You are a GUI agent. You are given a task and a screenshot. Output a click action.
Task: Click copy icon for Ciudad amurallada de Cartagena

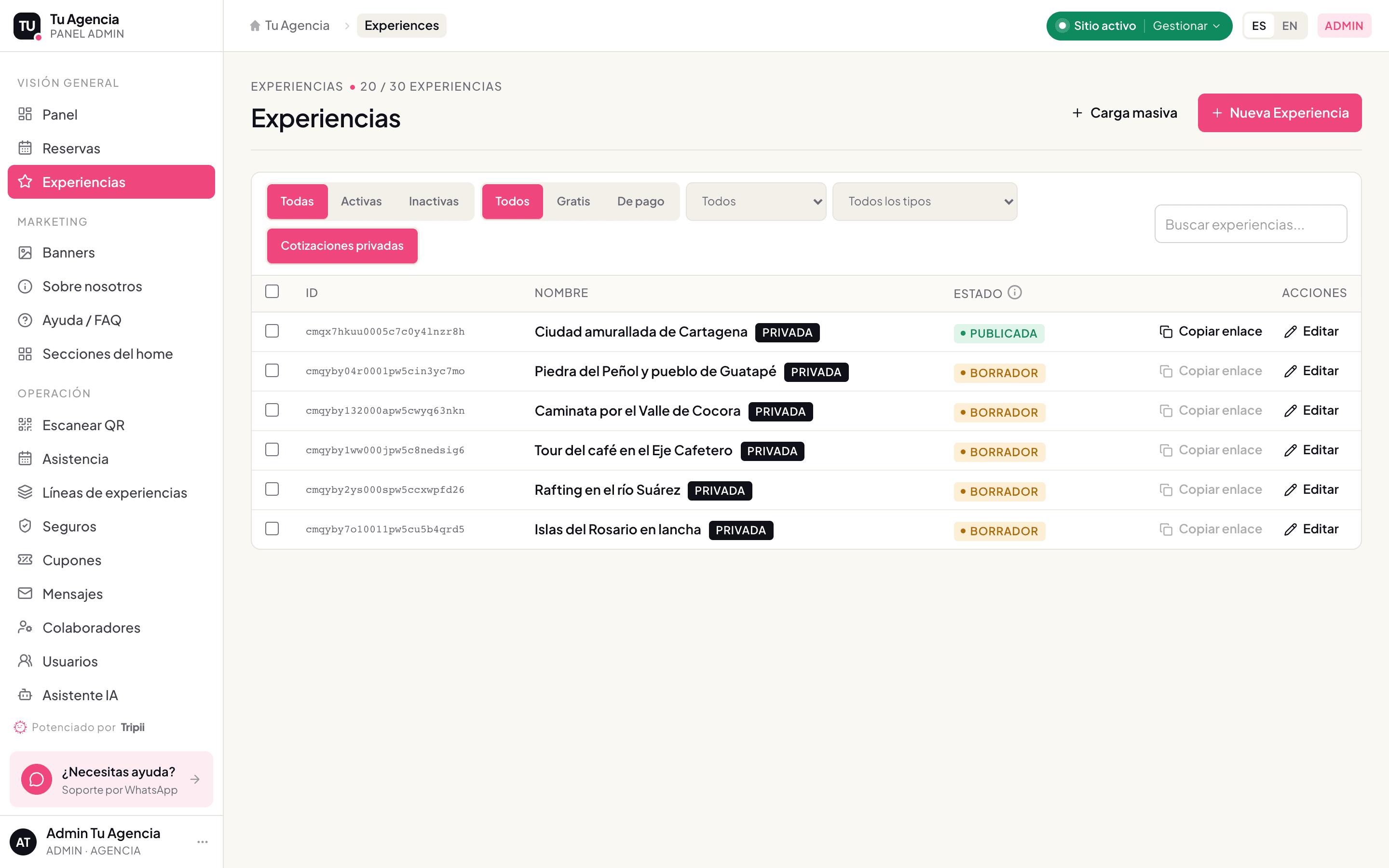(1166, 332)
